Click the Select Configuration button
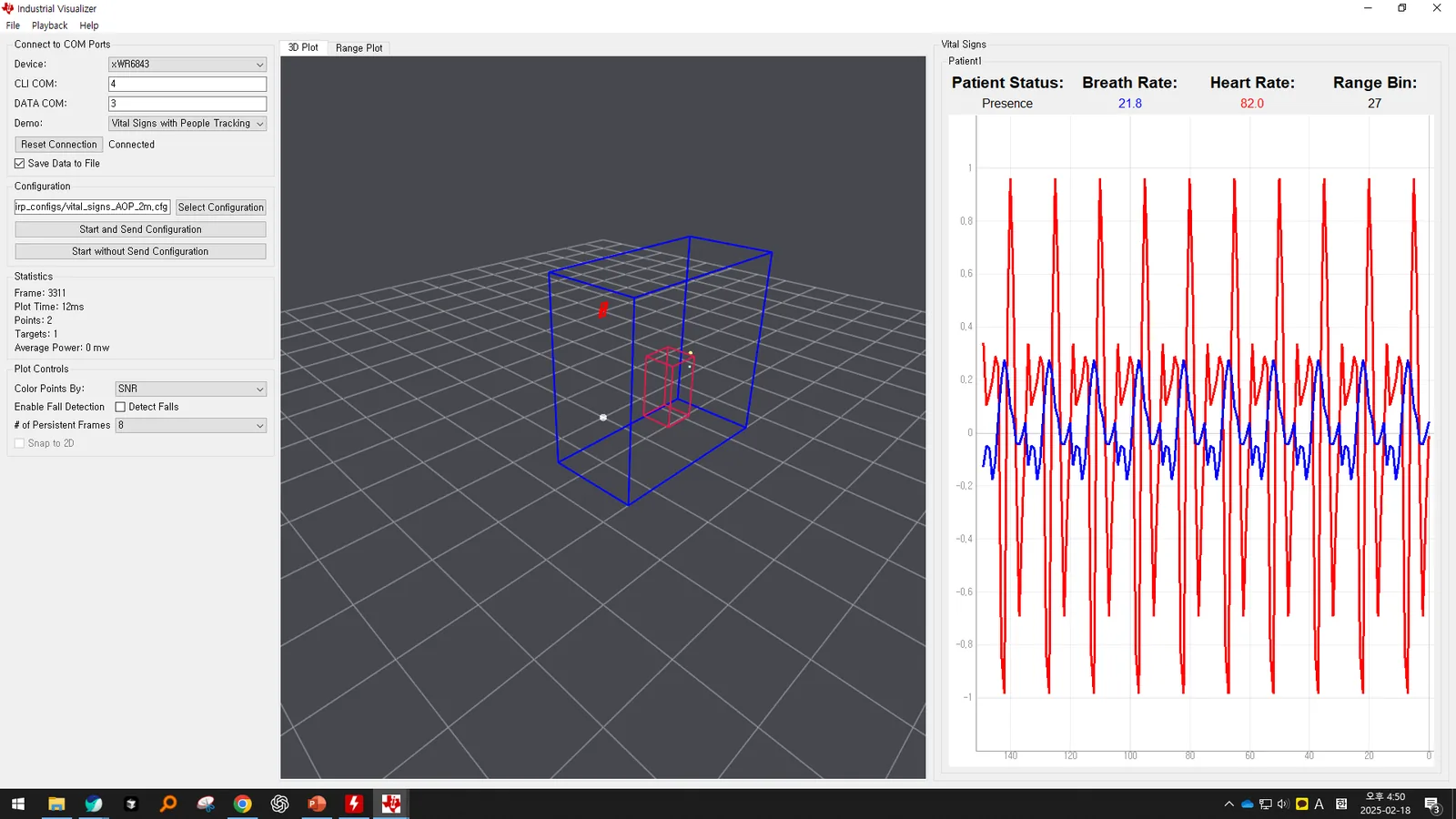 click(x=221, y=207)
